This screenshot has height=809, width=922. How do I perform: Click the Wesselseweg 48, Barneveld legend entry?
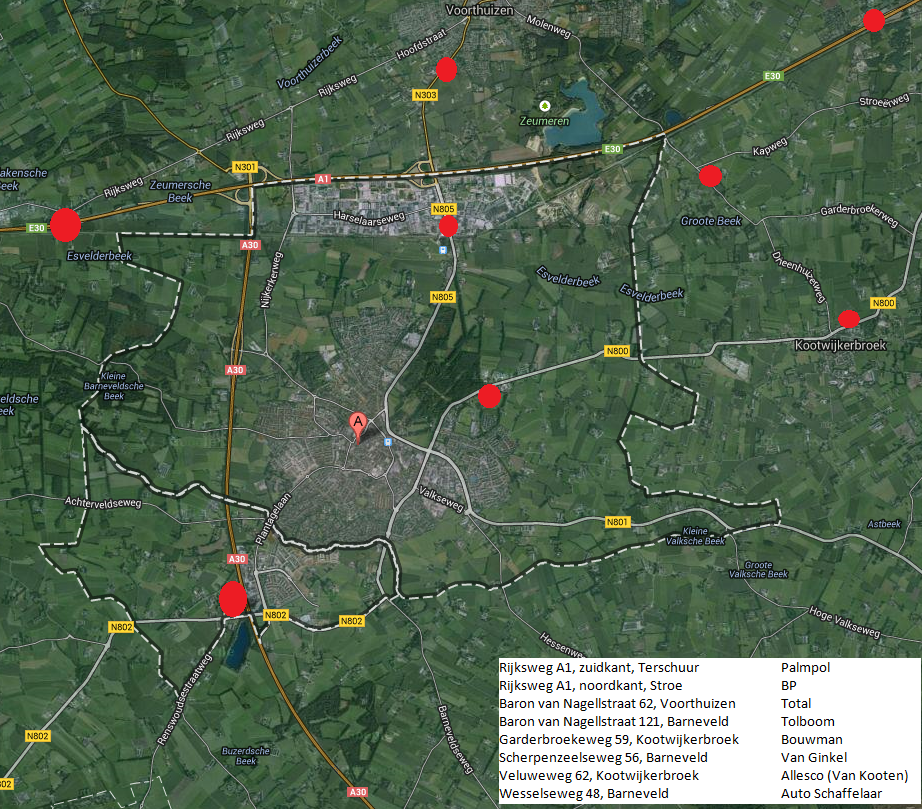click(x=570, y=794)
